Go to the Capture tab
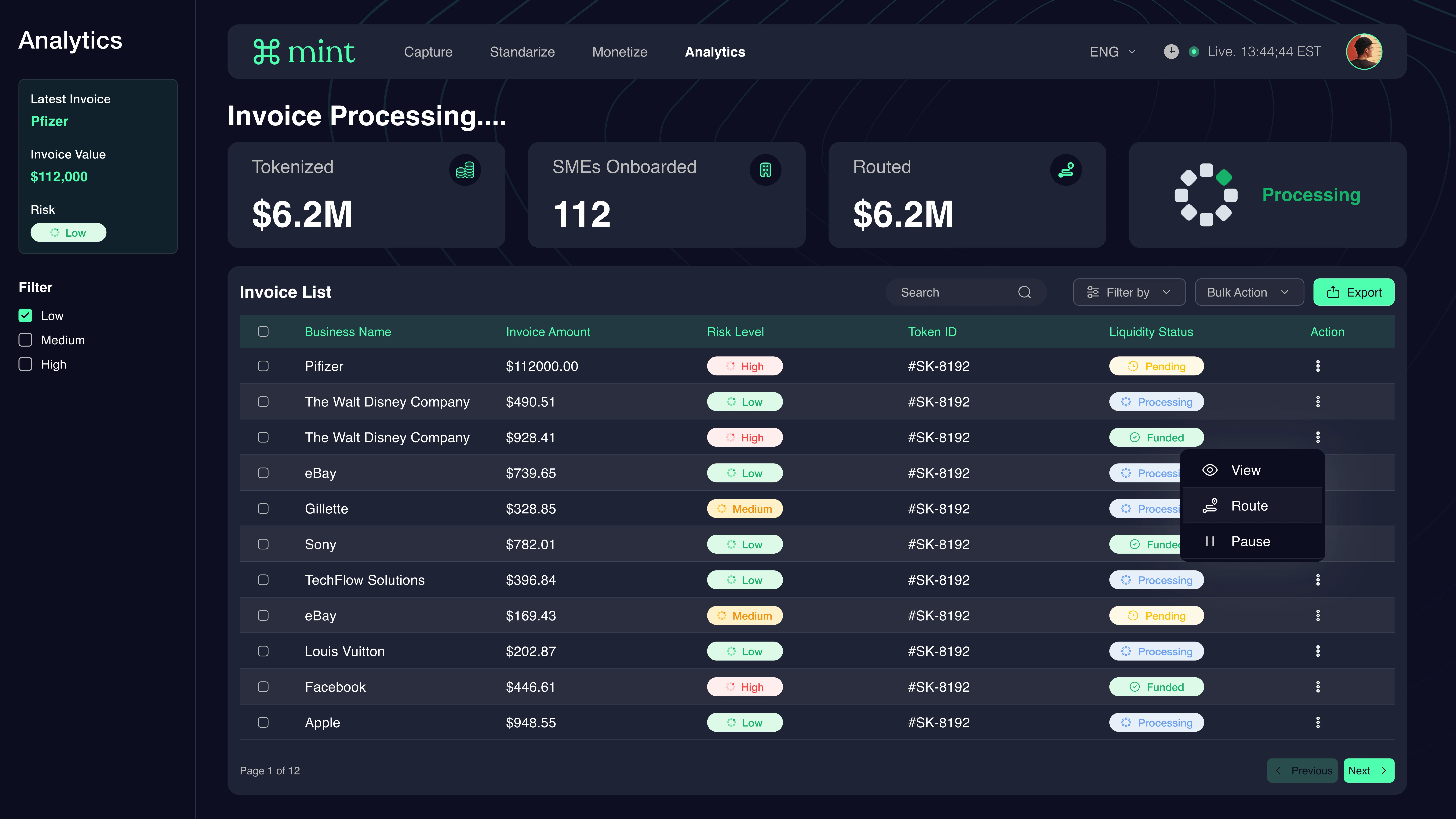This screenshot has width=1456, height=819. pos(428,52)
